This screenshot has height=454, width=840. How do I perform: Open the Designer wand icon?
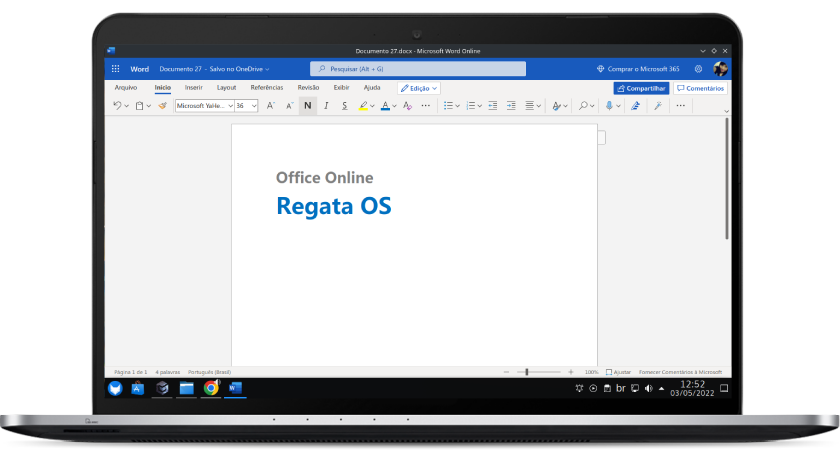point(658,106)
